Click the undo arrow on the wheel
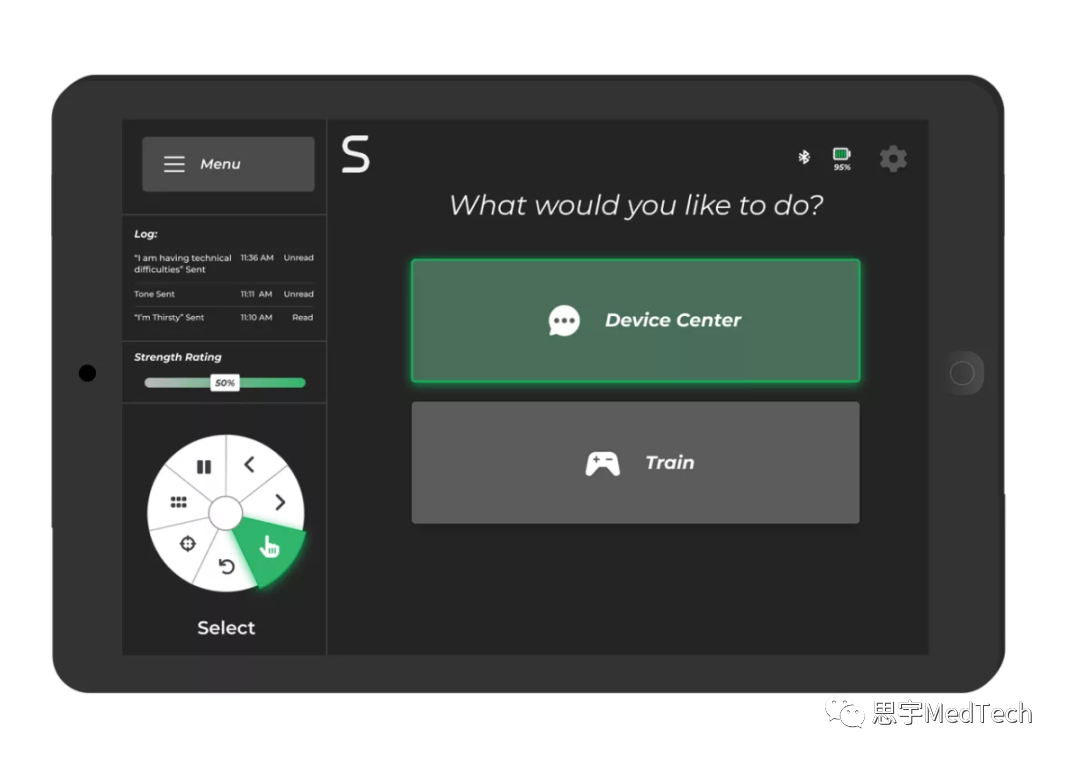The image size is (1068, 759). coord(226,566)
